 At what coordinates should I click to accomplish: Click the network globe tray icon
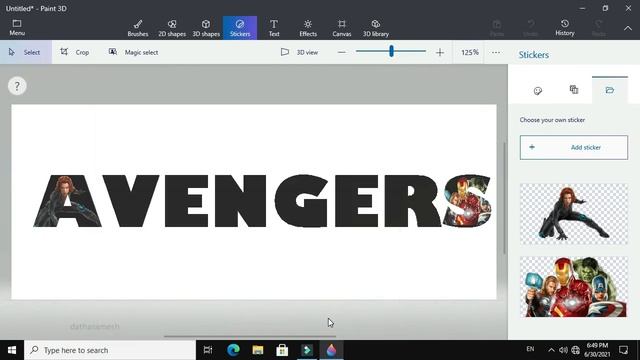576,350
